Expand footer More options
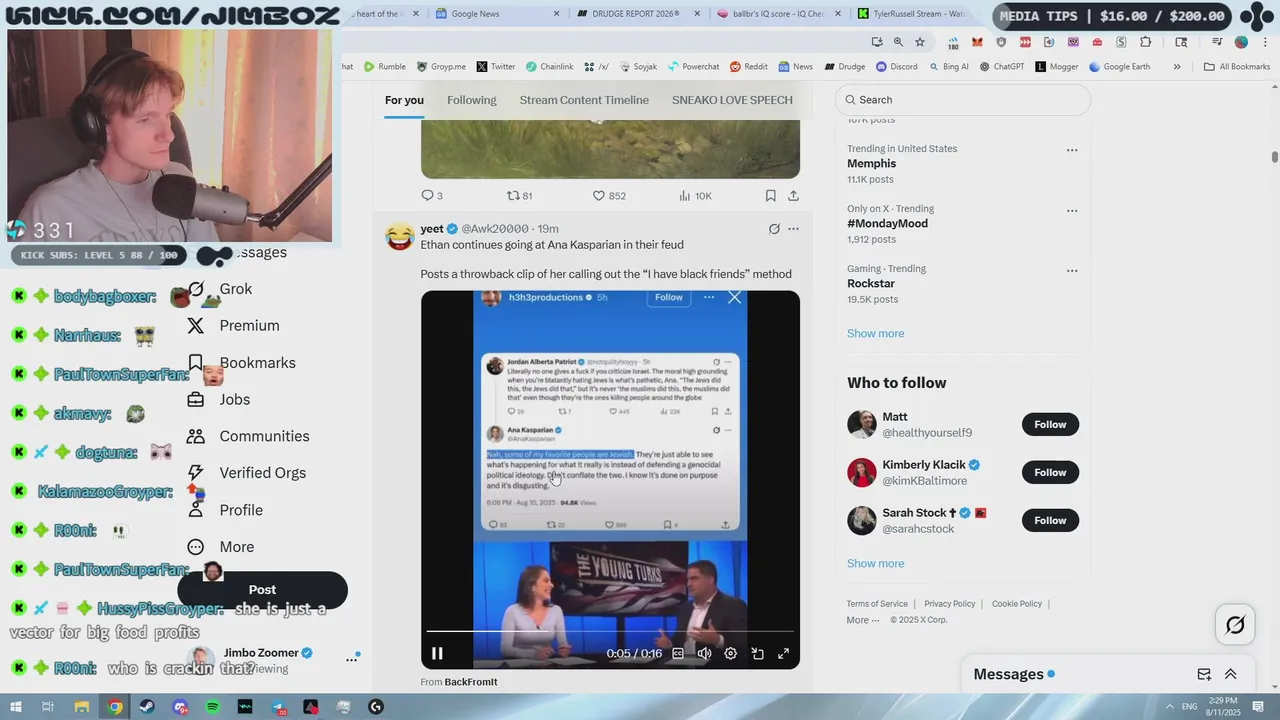 click(x=862, y=620)
